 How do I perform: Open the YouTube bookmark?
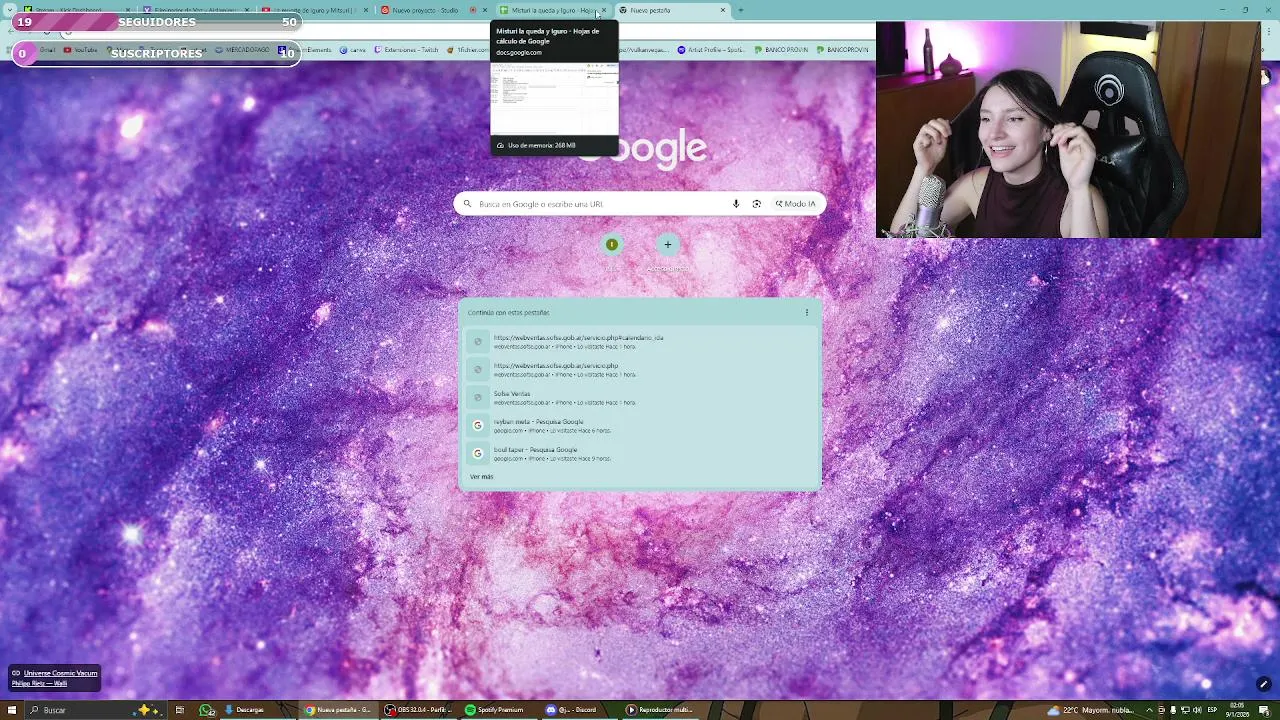[x=81, y=50]
